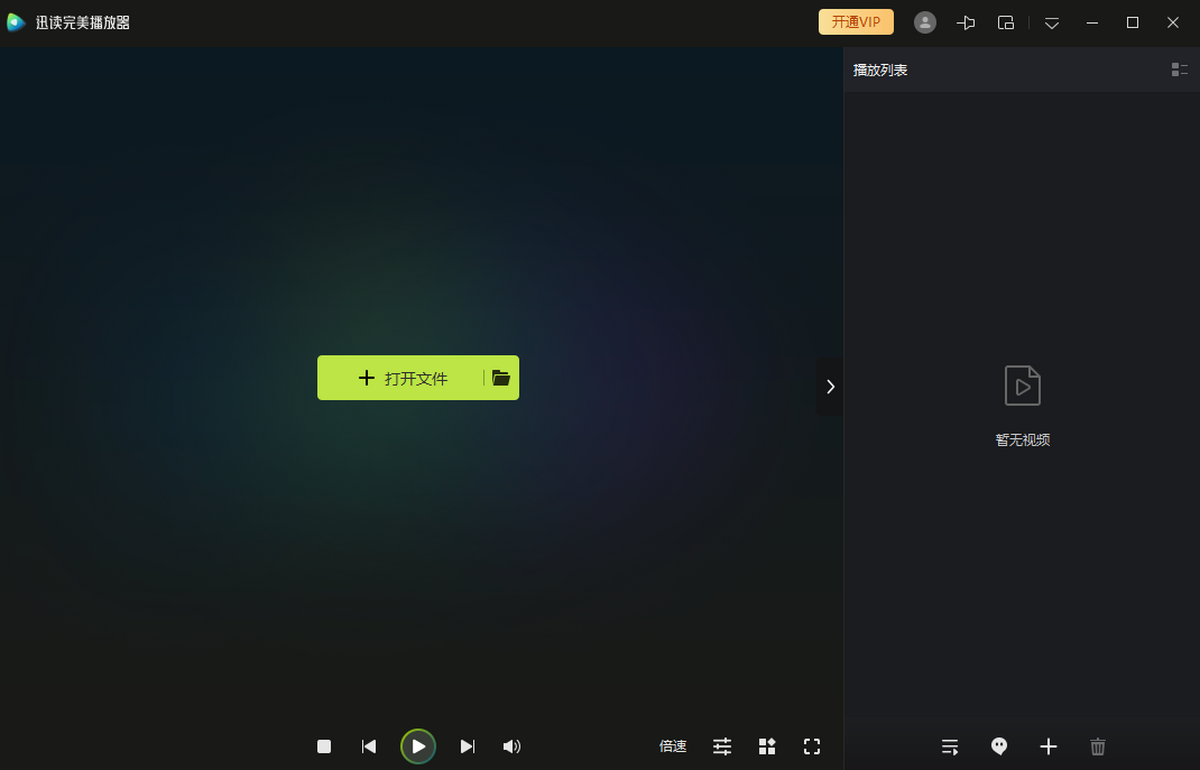This screenshot has height=770, width=1200.
Task: Open the toolbox grid icon
Action: tap(767, 746)
